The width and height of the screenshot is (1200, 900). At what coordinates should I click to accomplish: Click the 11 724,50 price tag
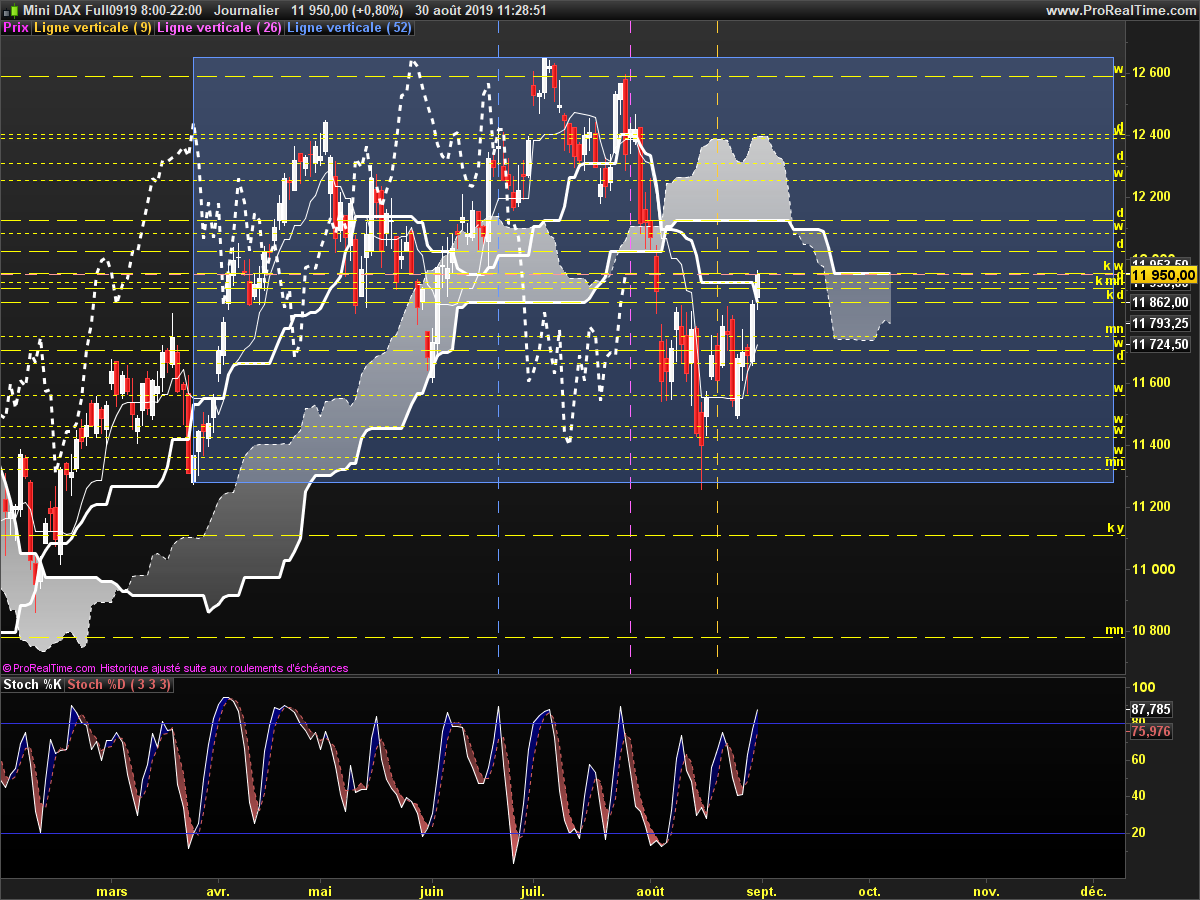coord(1160,344)
